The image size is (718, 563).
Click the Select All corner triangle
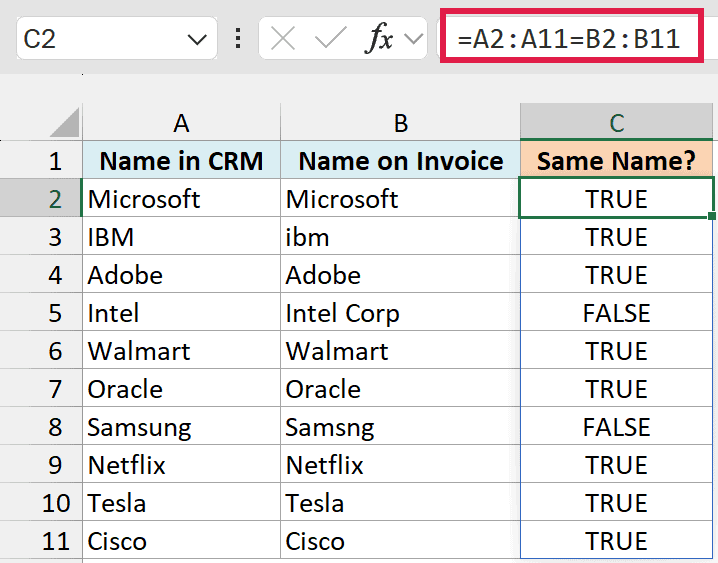65,122
